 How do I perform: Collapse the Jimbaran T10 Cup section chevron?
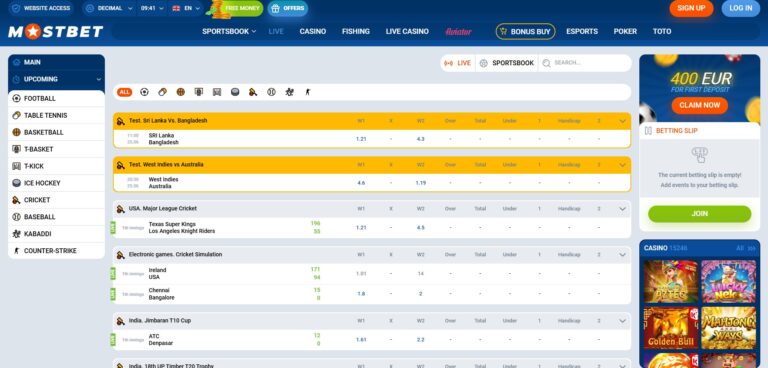623,321
